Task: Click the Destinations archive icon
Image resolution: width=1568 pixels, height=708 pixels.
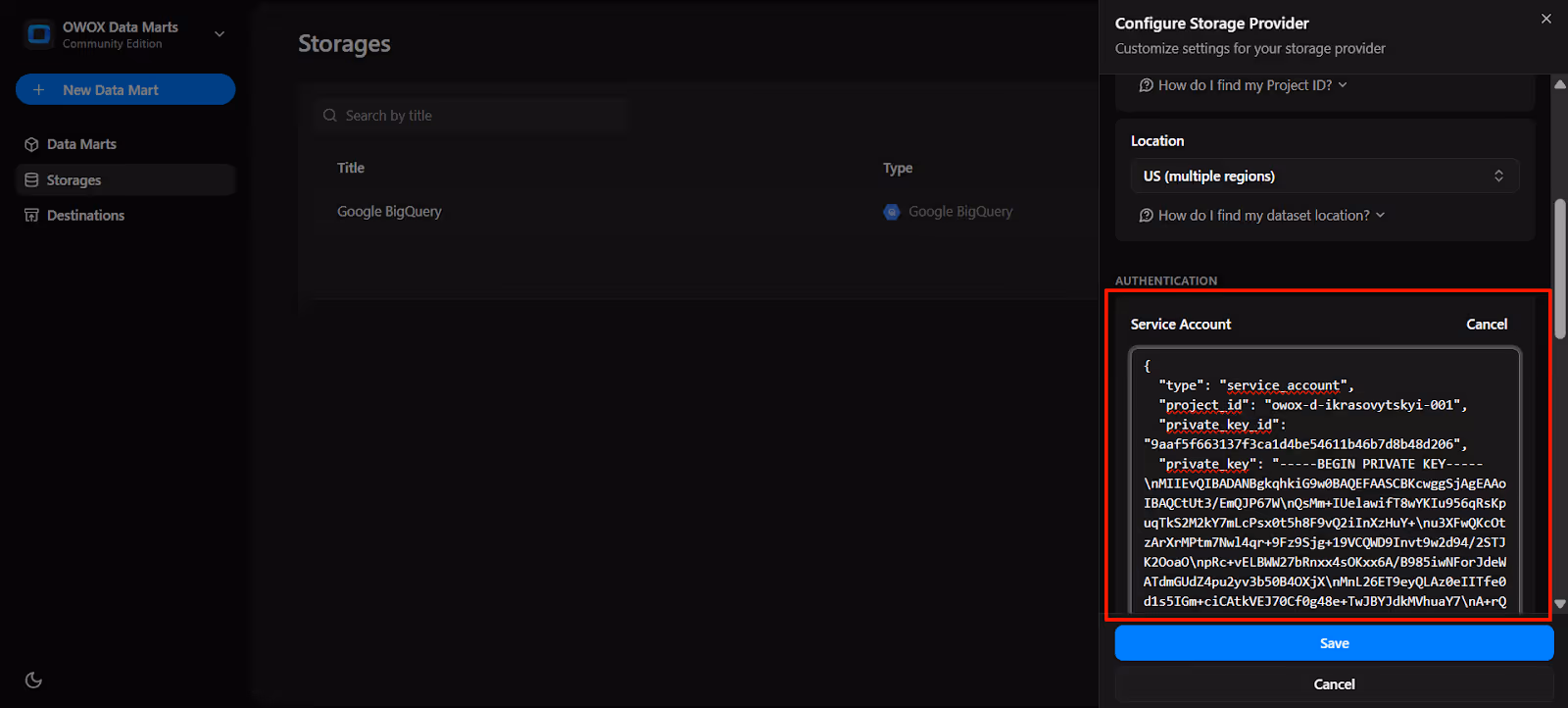Action: (31, 216)
